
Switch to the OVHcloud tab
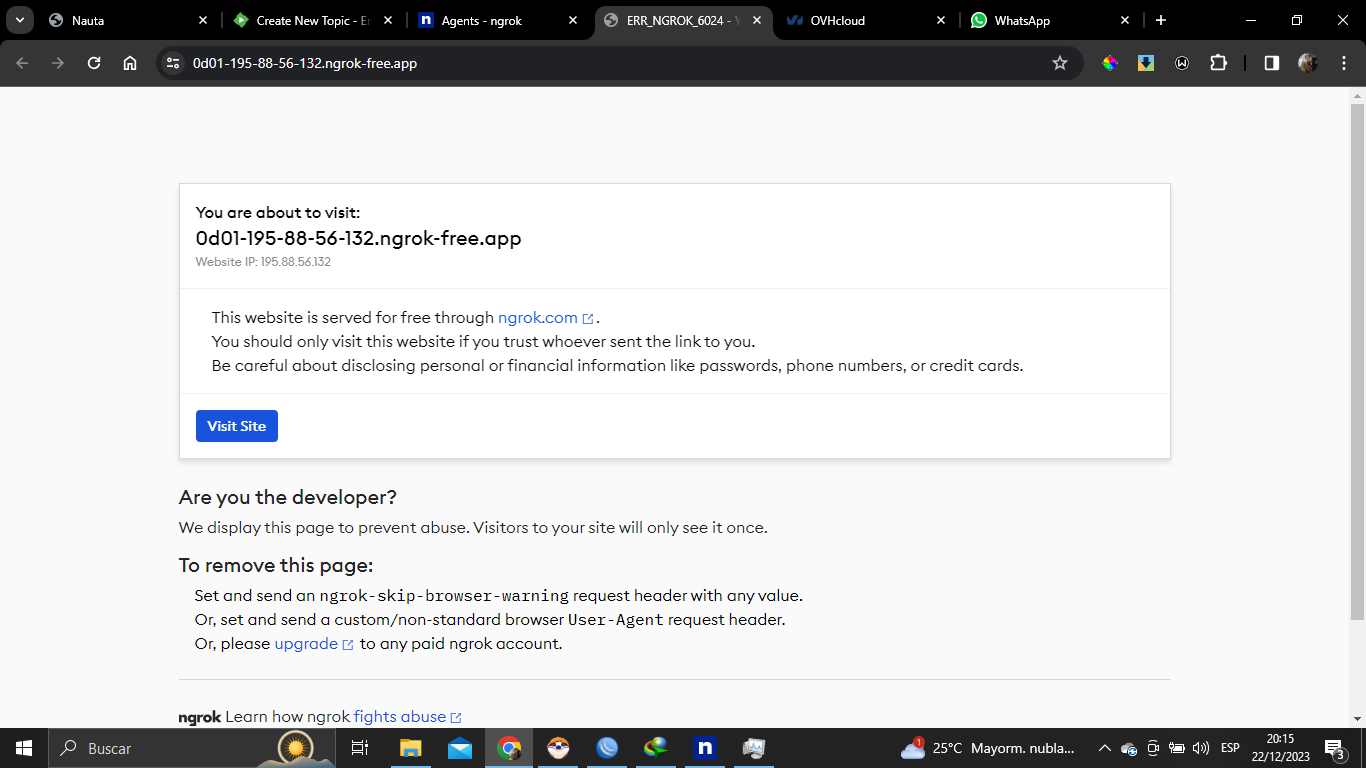(867, 20)
